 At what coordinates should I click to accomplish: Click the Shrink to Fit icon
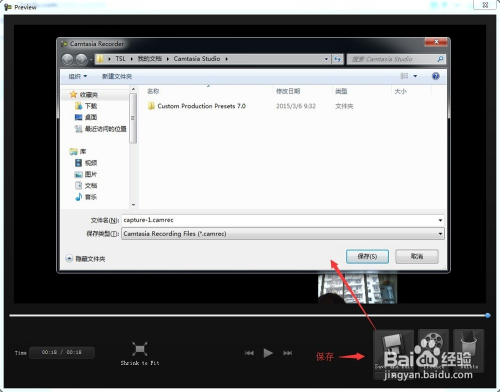140,349
